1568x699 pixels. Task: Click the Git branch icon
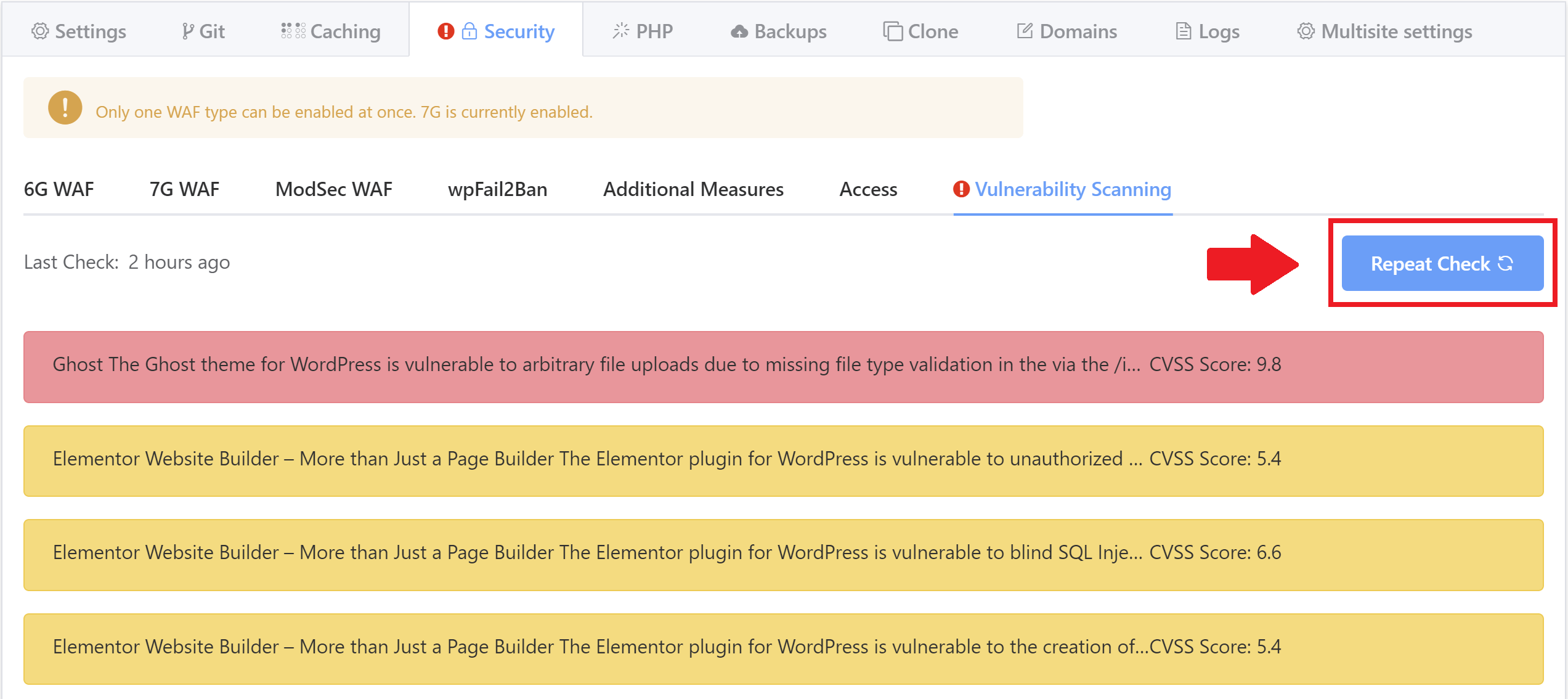pos(187,31)
